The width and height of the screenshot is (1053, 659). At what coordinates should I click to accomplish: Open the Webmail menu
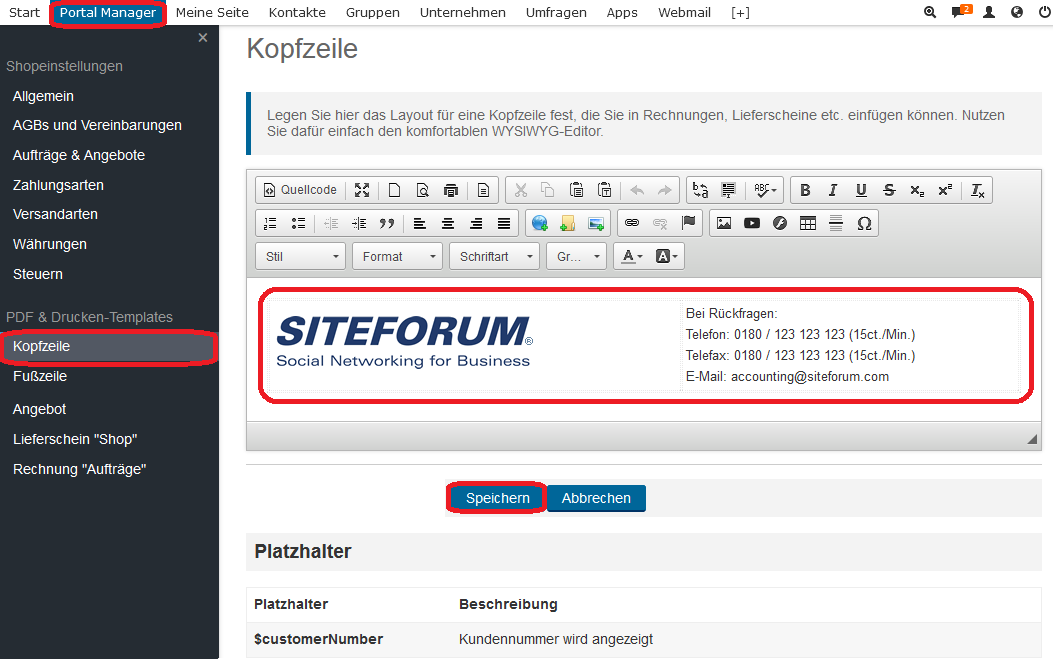point(684,13)
